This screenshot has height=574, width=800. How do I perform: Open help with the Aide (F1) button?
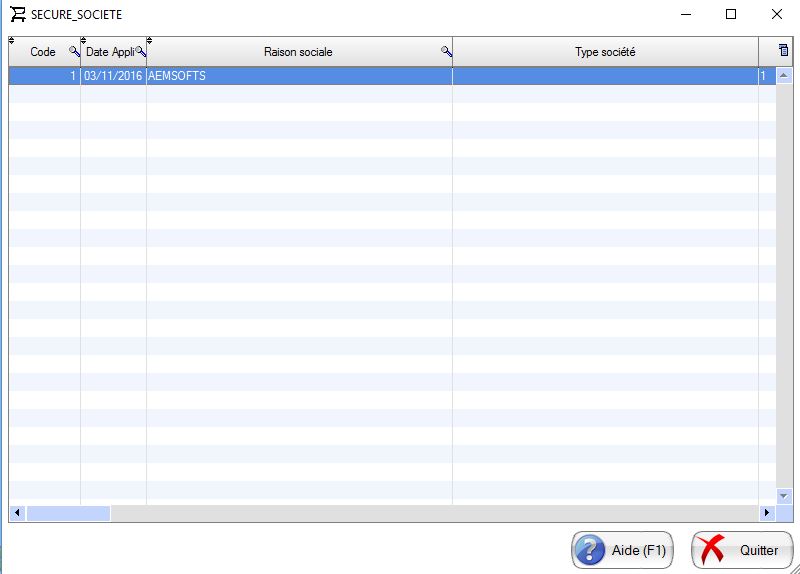(x=623, y=550)
